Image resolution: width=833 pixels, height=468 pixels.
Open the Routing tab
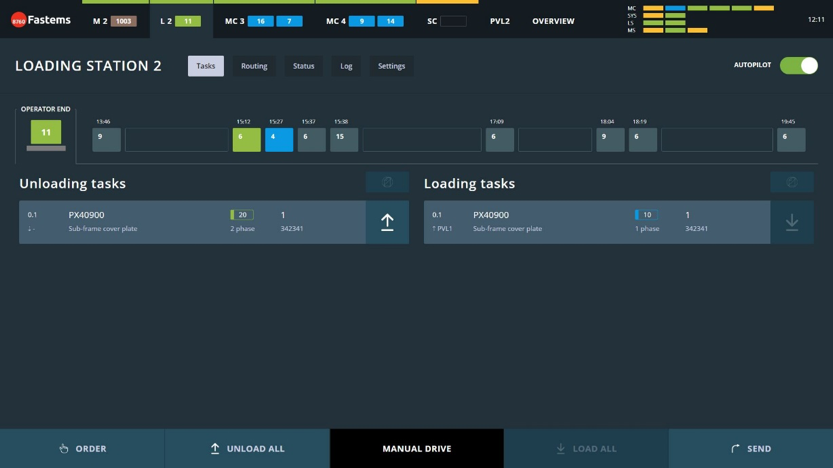tap(254, 66)
